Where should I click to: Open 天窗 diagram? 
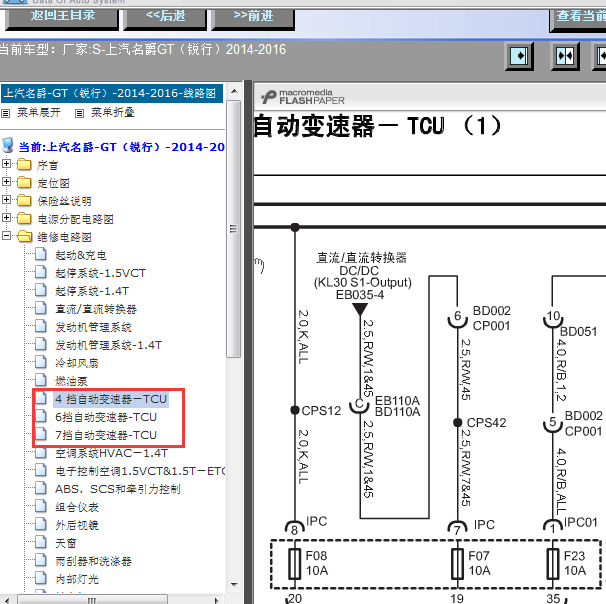(x=66, y=543)
